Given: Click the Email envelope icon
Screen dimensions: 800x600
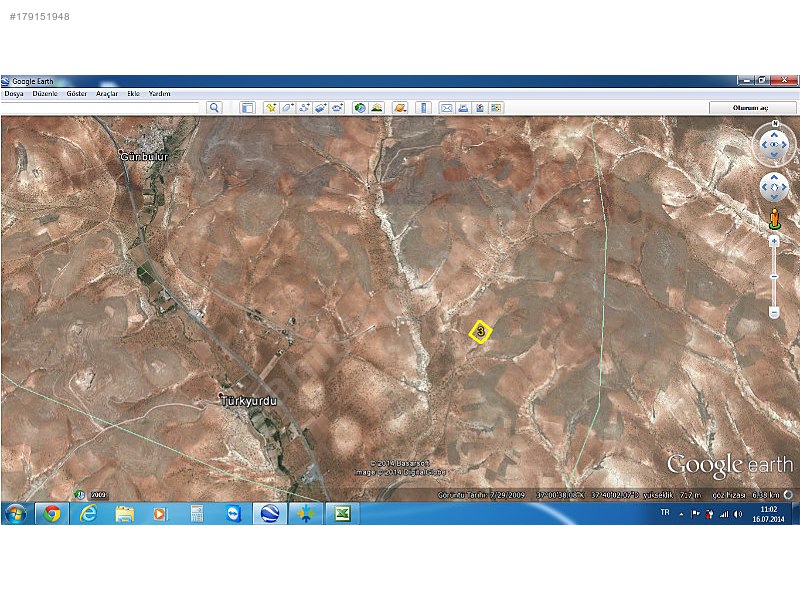Looking at the screenshot, I should (x=446, y=108).
